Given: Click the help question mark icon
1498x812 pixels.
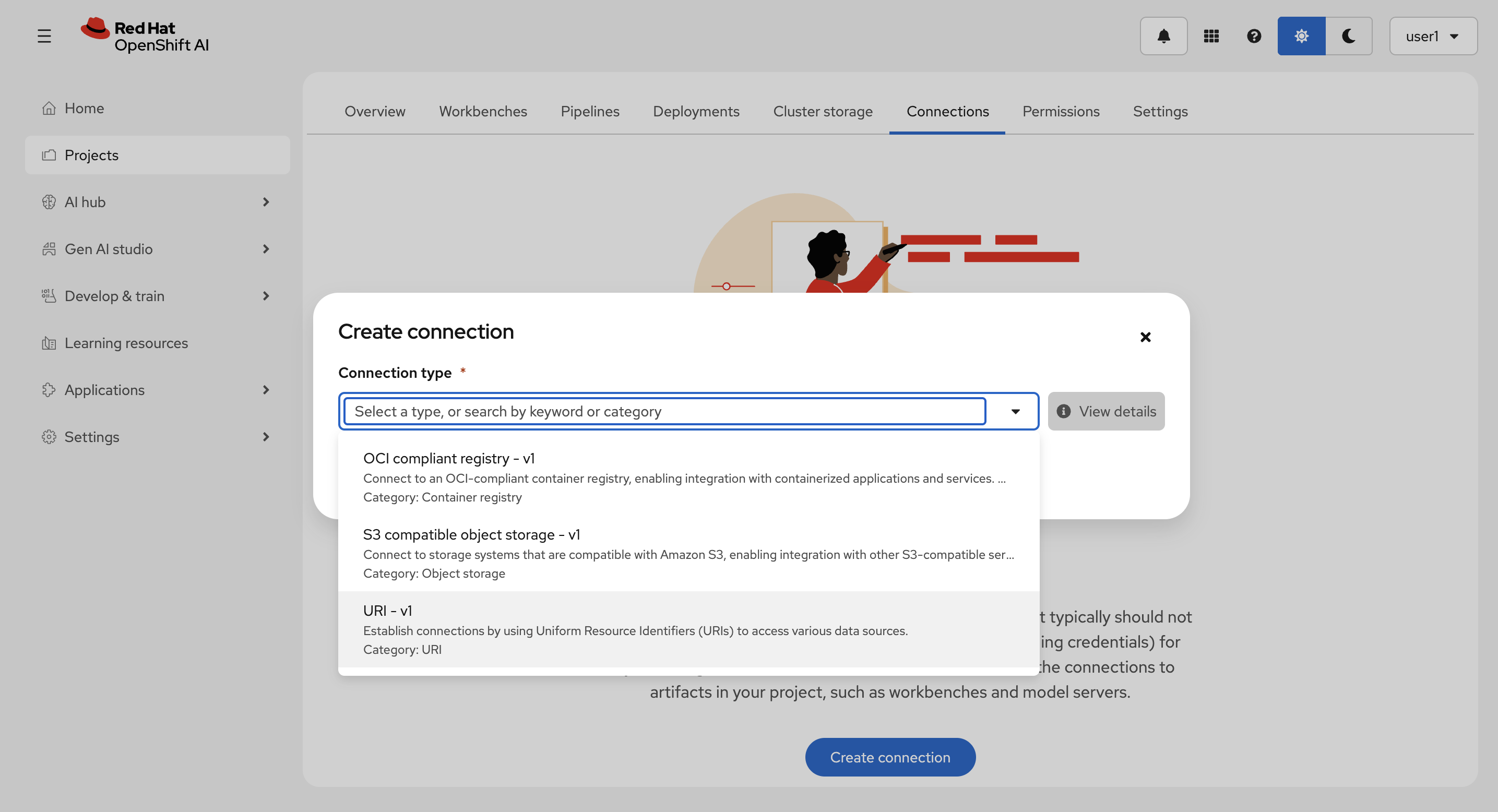Looking at the screenshot, I should (1254, 36).
